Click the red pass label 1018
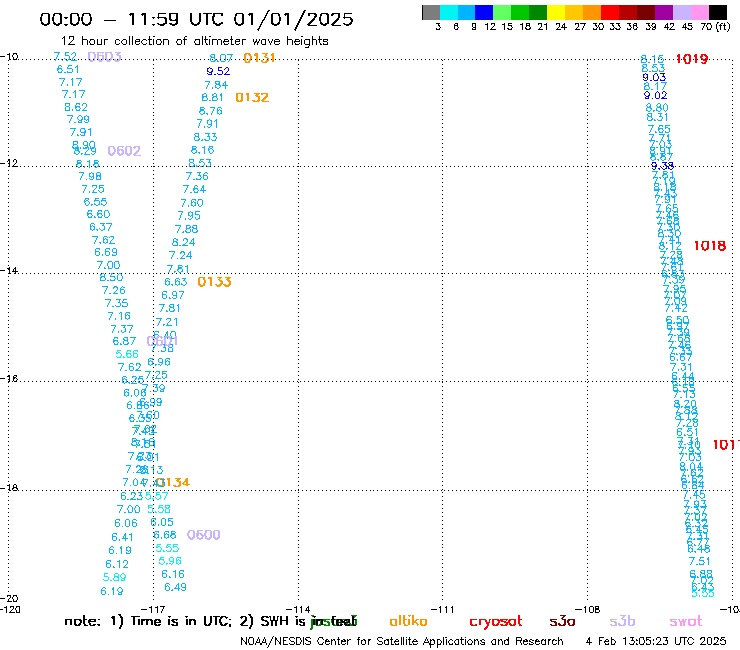Image resolution: width=740 pixels, height=650 pixels. [710, 246]
